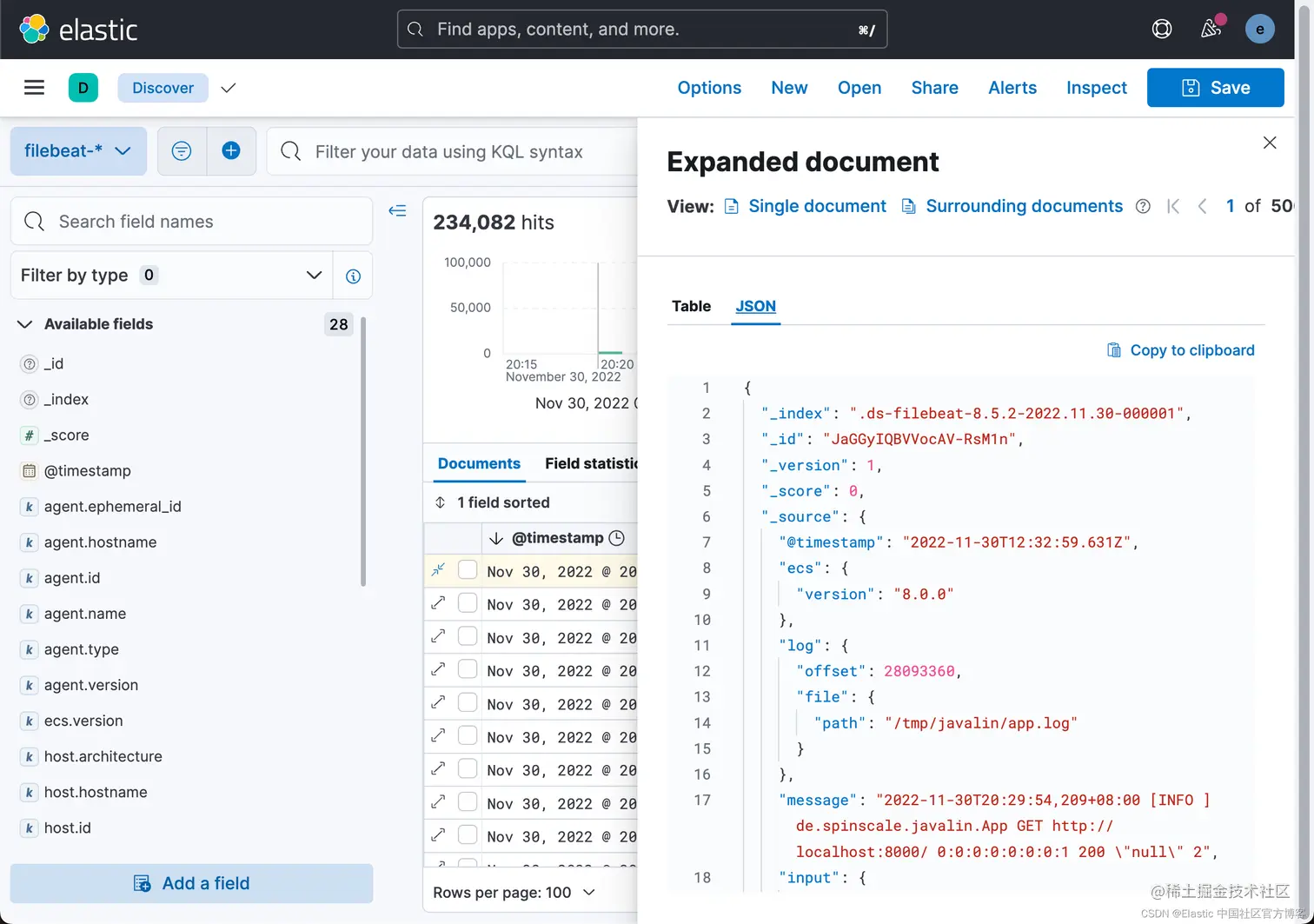The image size is (1314, 924).
Task: Go to first document in pagination
Action: [1173, 207]
